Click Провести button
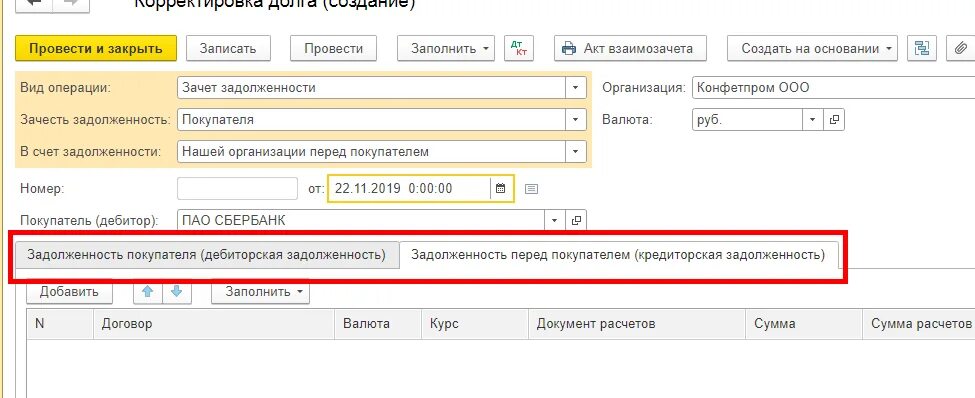975x398 pixels. (x=333, y=49)
